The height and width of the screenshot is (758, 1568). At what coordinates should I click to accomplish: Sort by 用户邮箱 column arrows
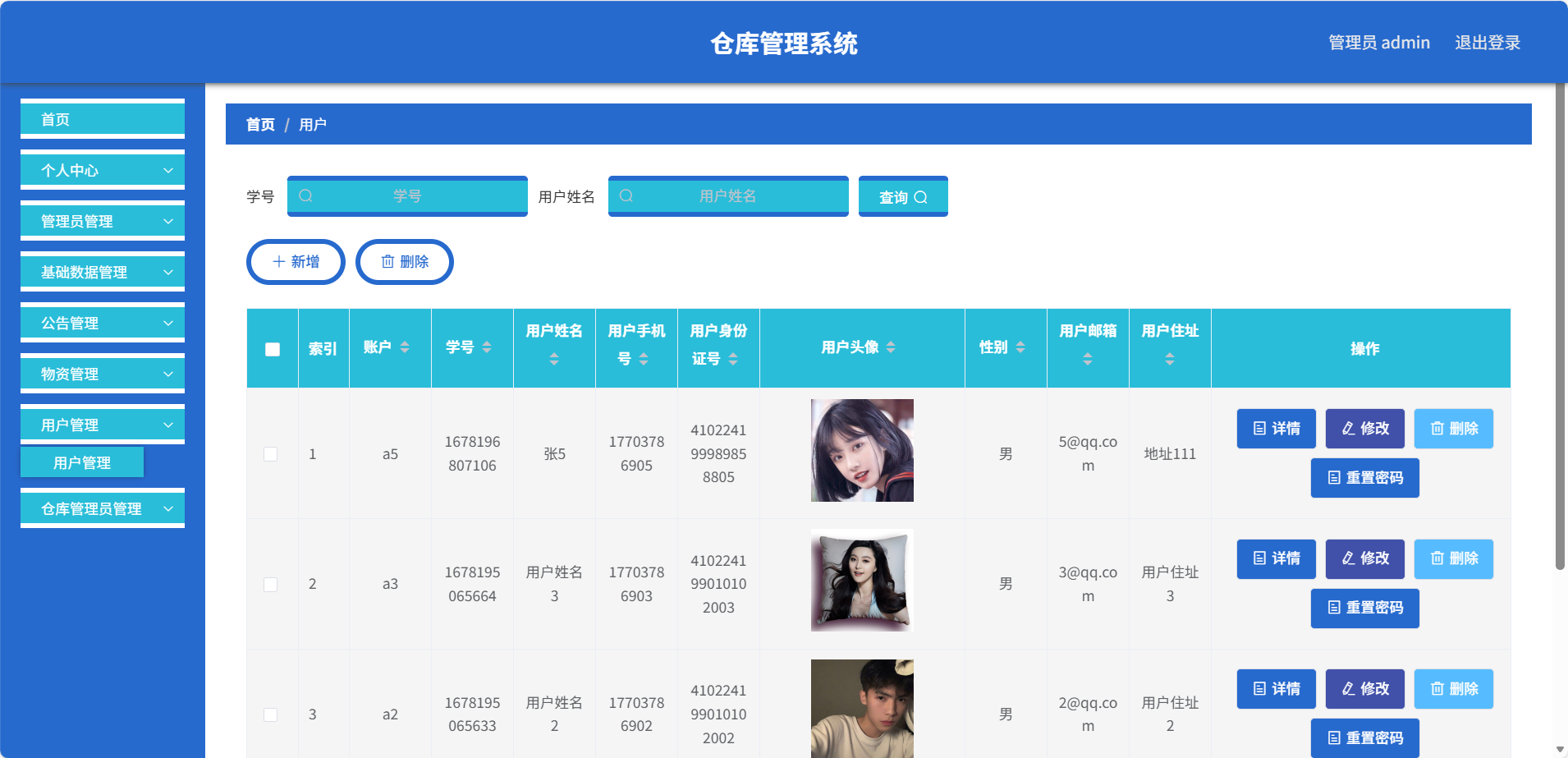[1088, 359]
